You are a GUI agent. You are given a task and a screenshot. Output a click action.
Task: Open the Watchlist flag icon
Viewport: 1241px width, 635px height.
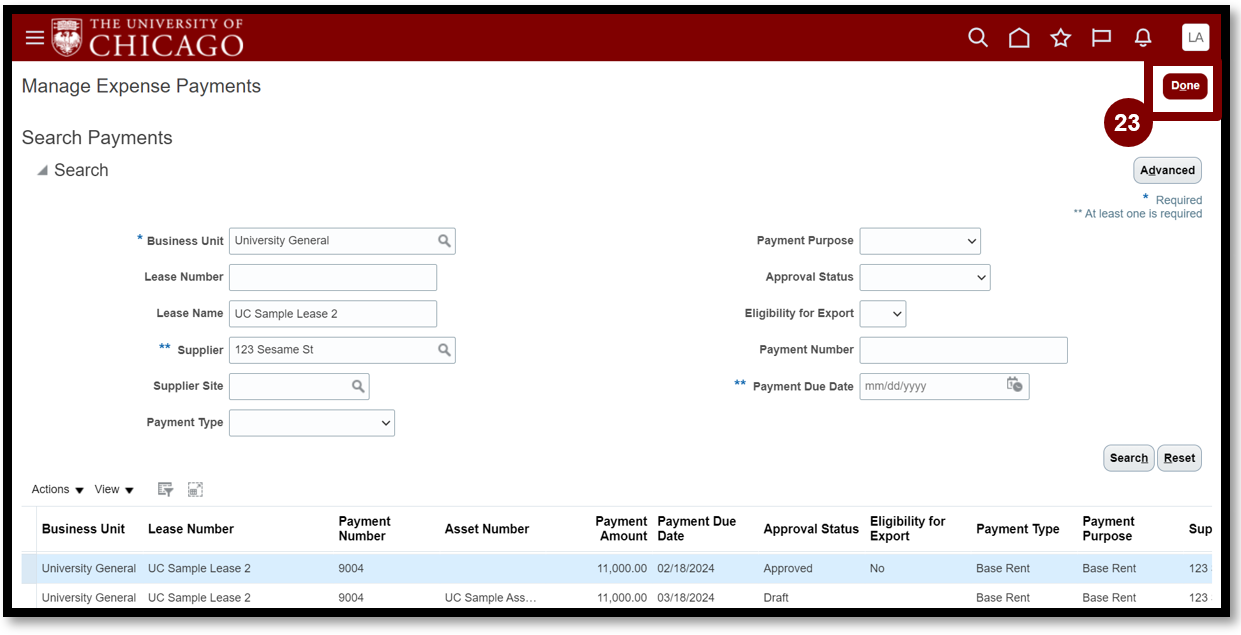click(1102, 38)
